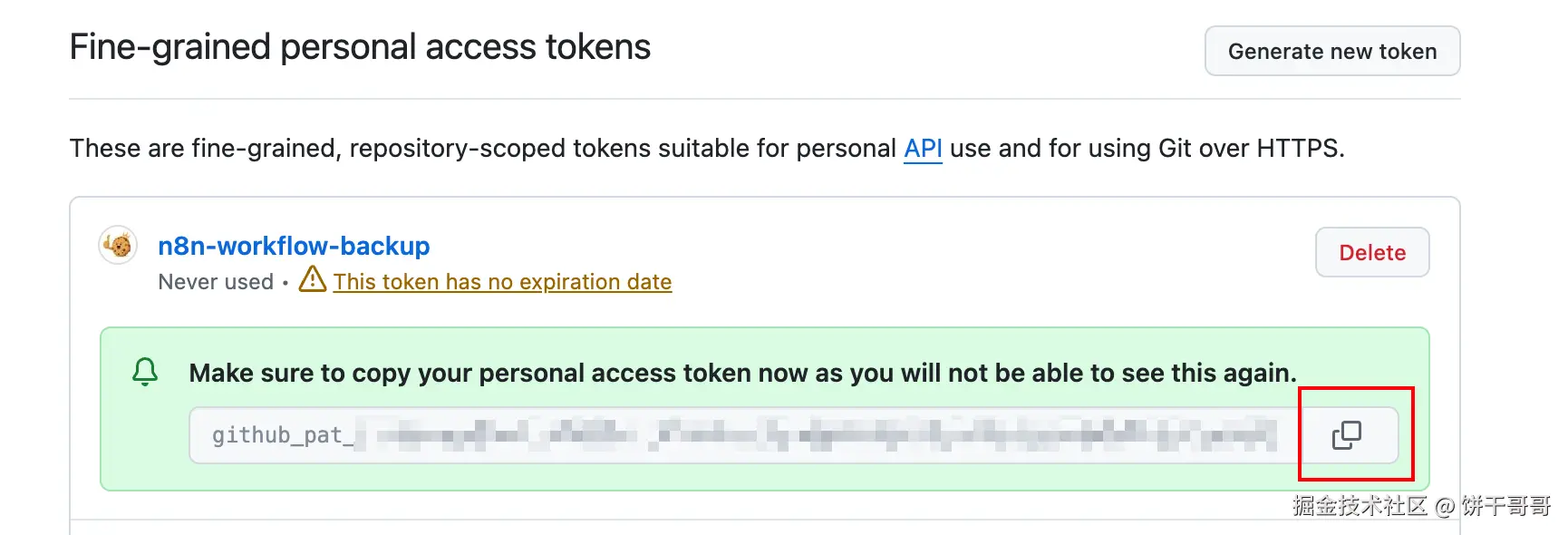Click the 掘金技术社区 watermark text
Viewport: 1568px width, 535px height.
[1360, 505]
